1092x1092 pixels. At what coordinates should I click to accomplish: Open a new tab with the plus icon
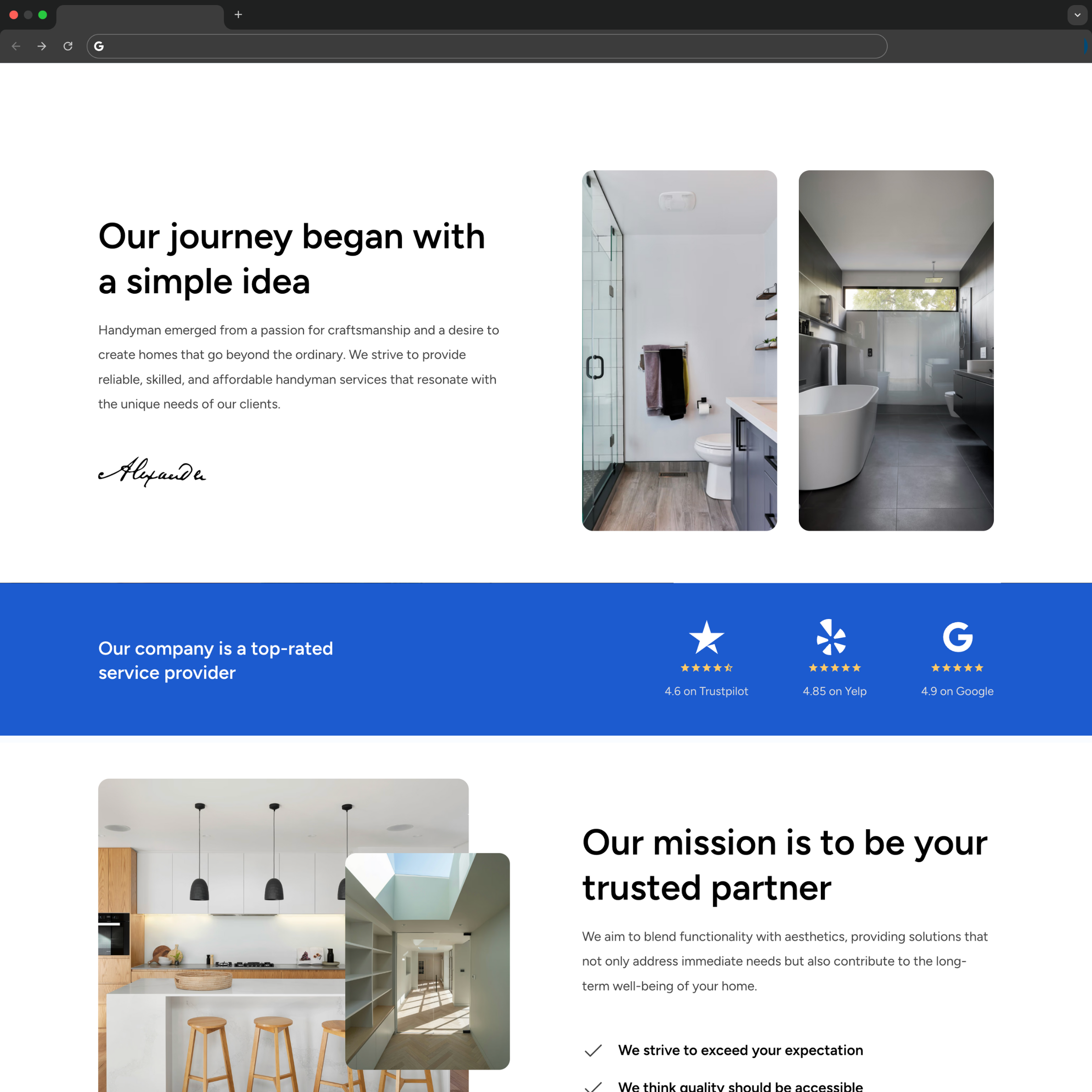[x=238, y=15]
